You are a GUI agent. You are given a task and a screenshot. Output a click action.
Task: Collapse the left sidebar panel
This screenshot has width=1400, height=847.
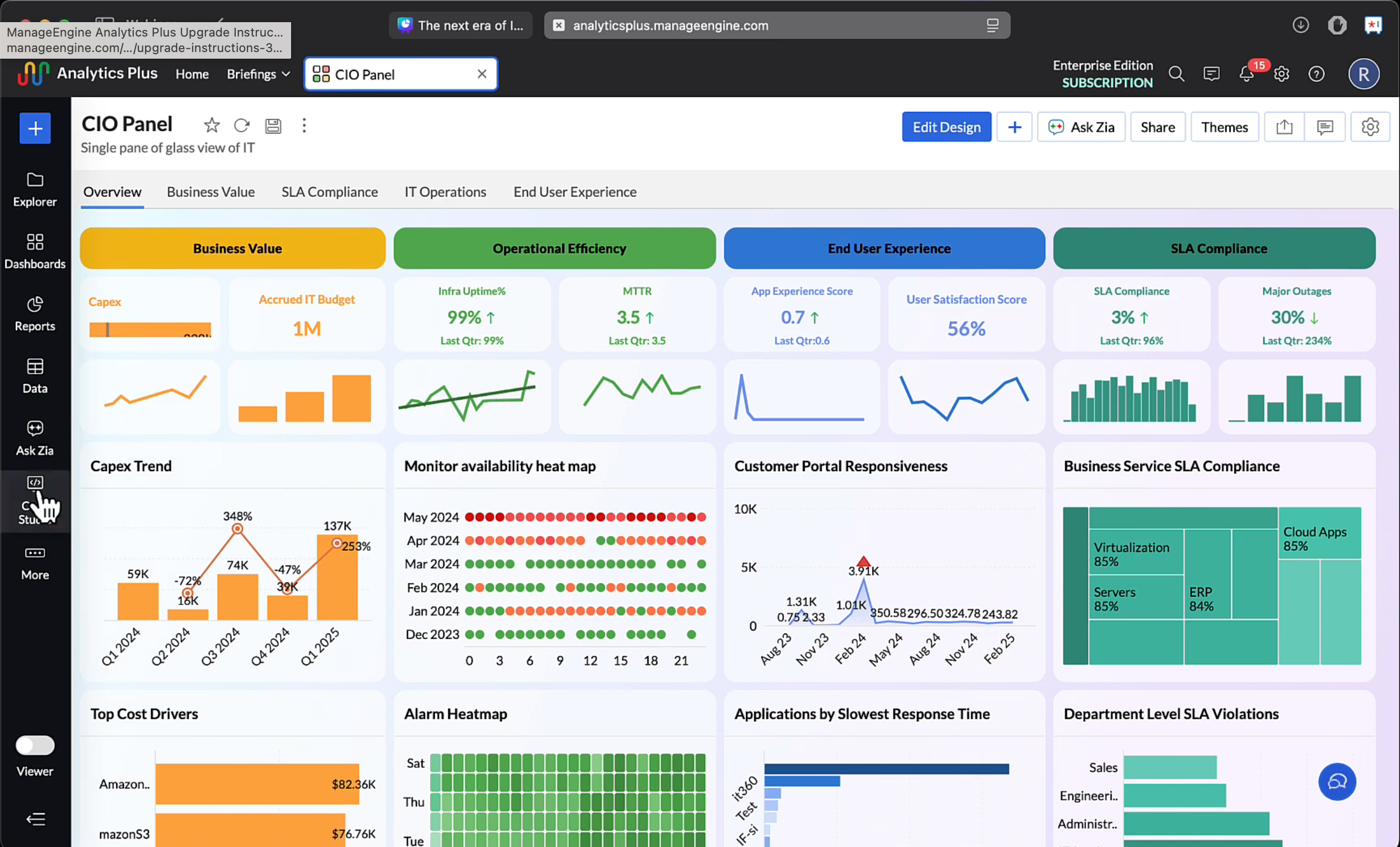click(35, 819)
